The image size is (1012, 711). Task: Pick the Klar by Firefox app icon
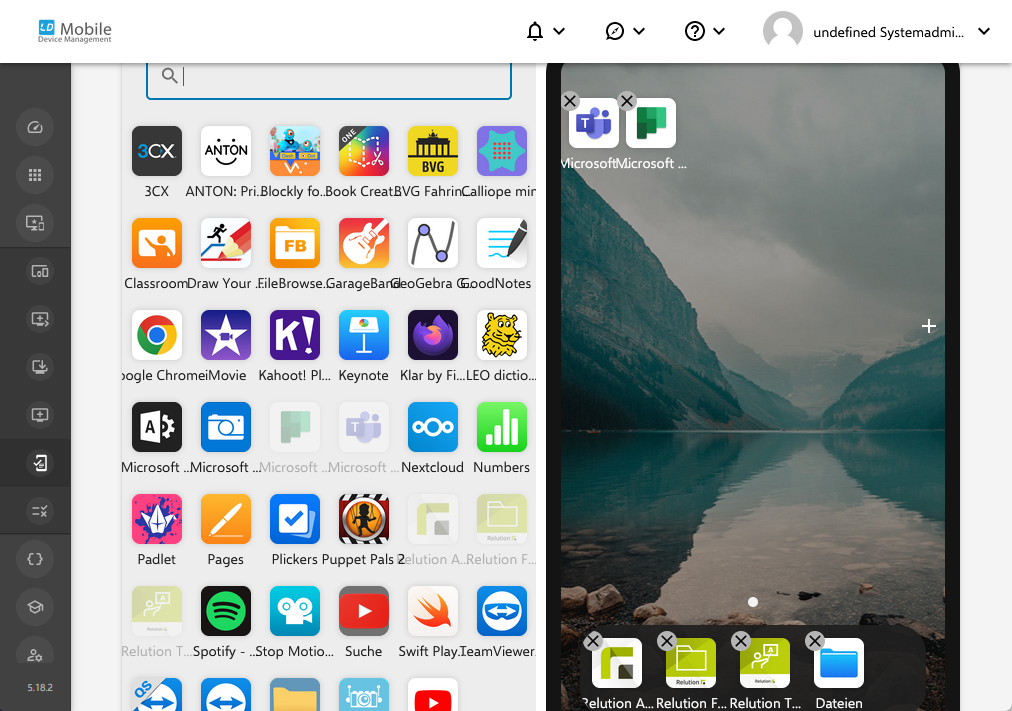coord(433,335)
